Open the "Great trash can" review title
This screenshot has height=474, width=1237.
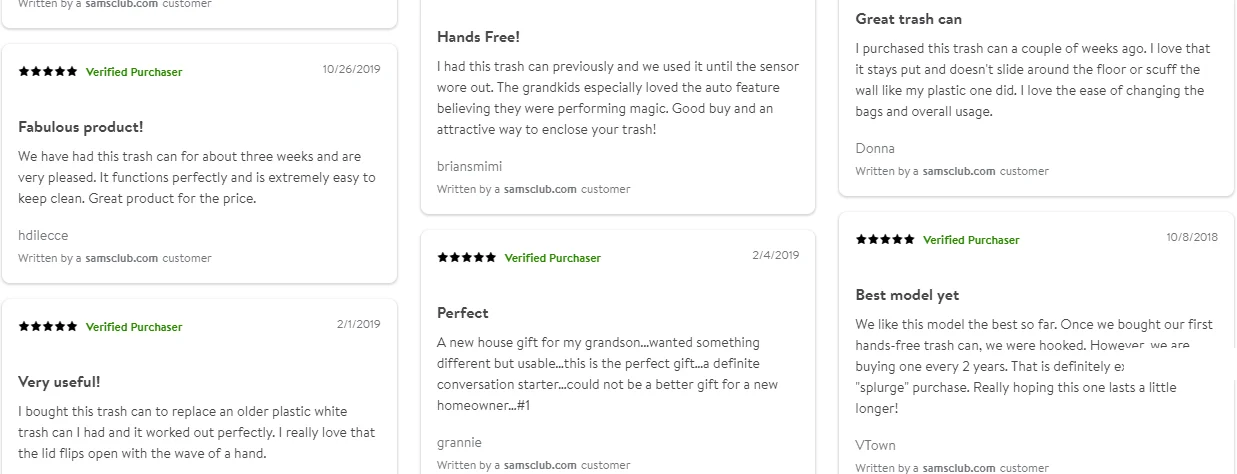[909, 19]
